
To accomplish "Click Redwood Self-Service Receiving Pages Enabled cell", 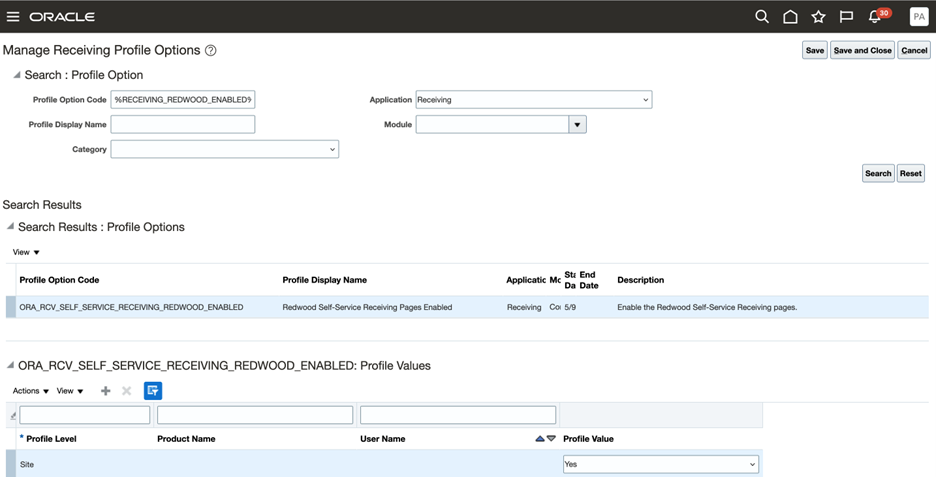I will (x=367, y=307).
